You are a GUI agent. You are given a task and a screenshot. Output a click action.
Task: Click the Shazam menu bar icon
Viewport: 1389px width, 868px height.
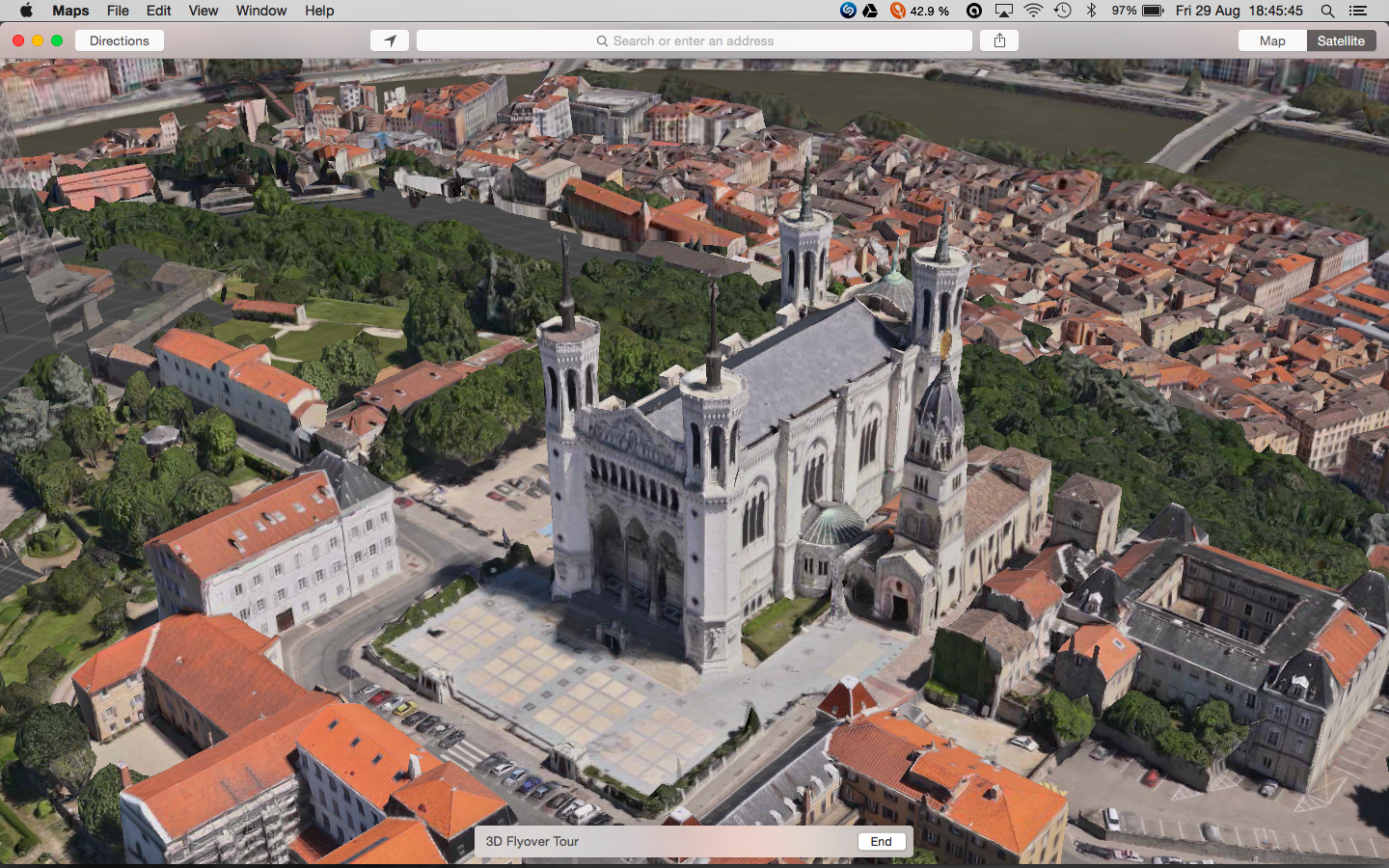tap(848, 11)
